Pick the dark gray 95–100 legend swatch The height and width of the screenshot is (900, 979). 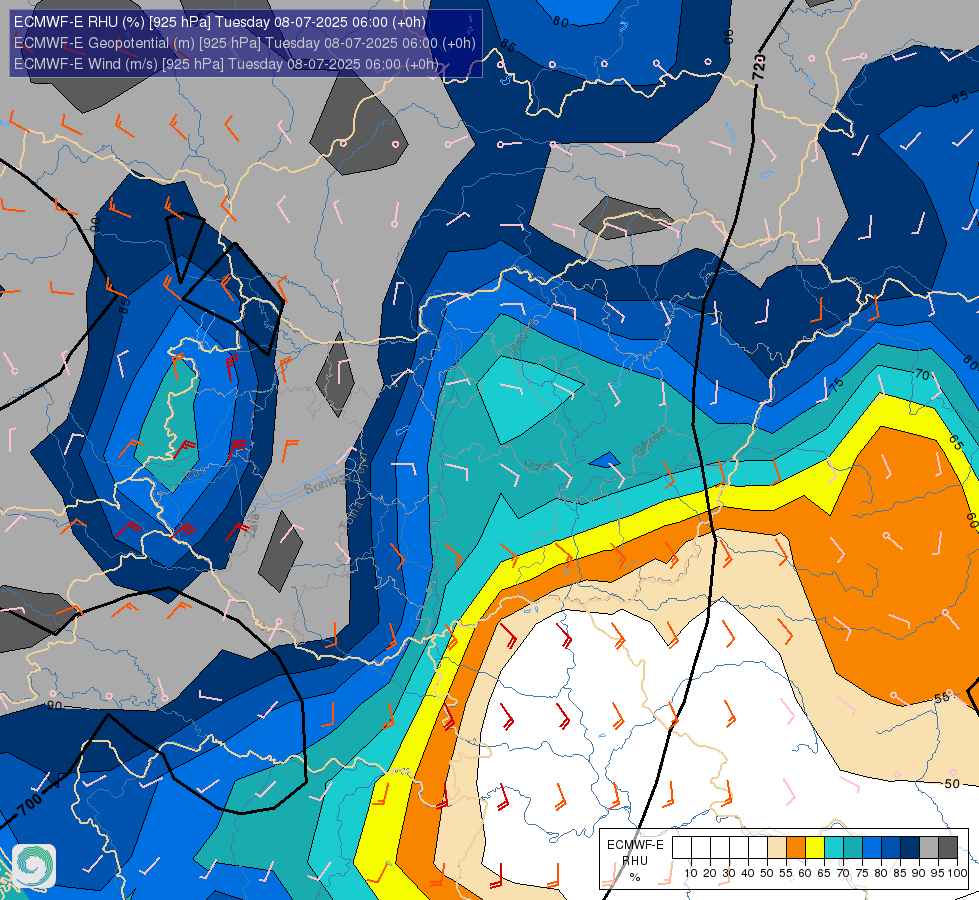[948, 848]
